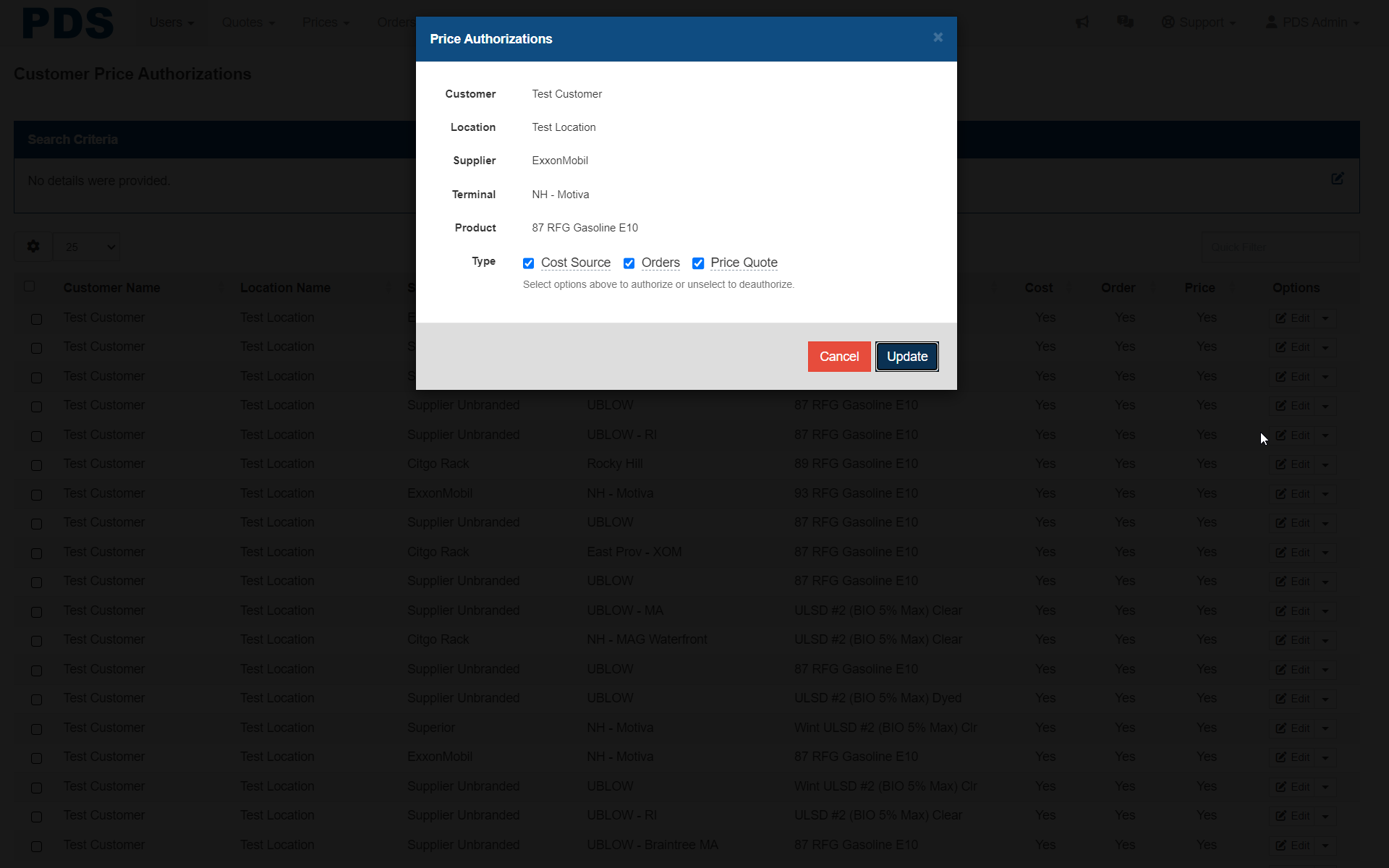Edit the East Prov - XOM row
Screen dimensions: 1389x868
pyautogui.click(x=1293, y=553)
